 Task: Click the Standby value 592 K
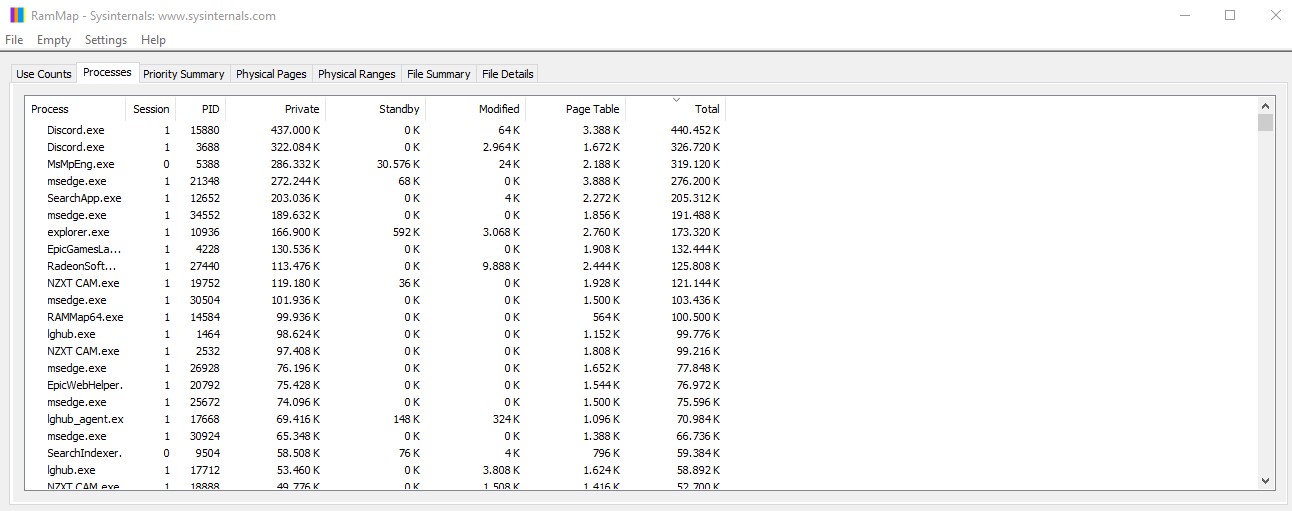[406, 232]
